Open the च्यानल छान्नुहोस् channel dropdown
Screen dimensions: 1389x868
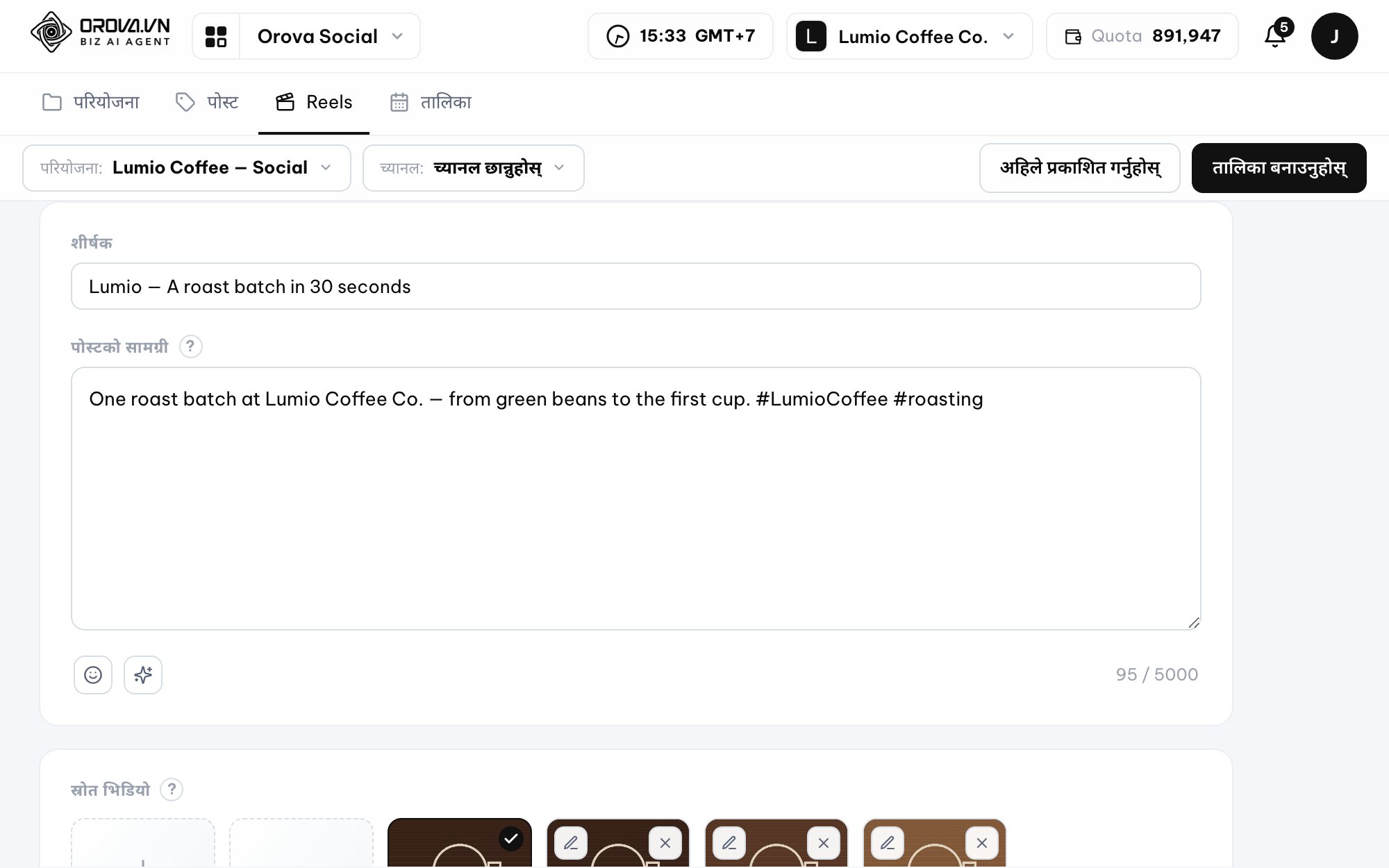pyautogui.click(x=473, y=168)
